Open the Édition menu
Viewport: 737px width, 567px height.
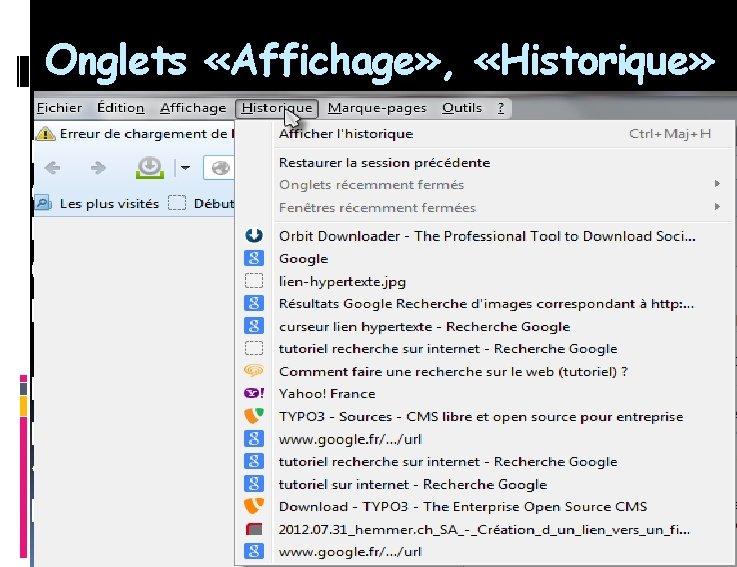121,108
